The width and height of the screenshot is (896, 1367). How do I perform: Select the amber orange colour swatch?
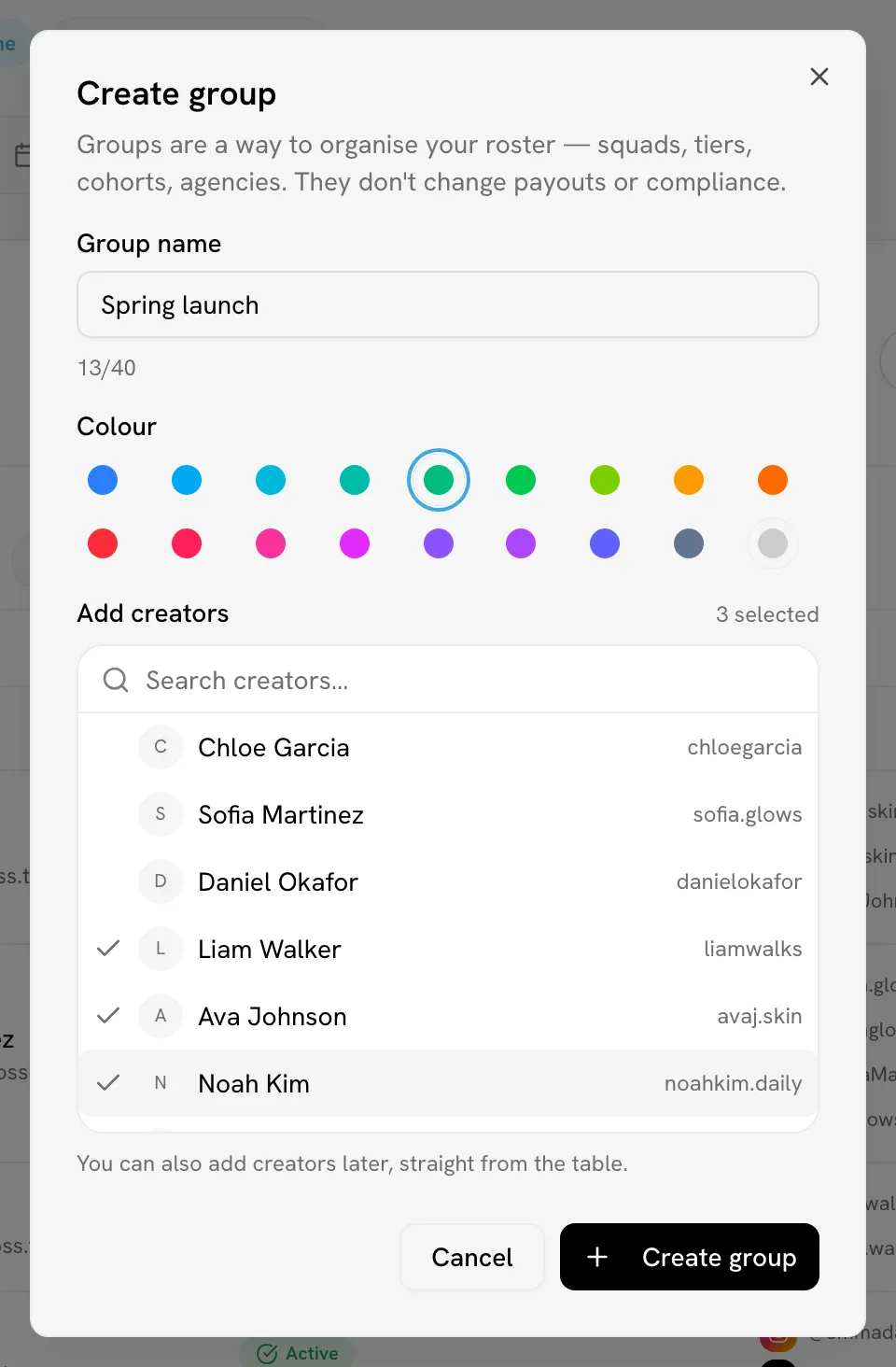click(x=689, y=480)
